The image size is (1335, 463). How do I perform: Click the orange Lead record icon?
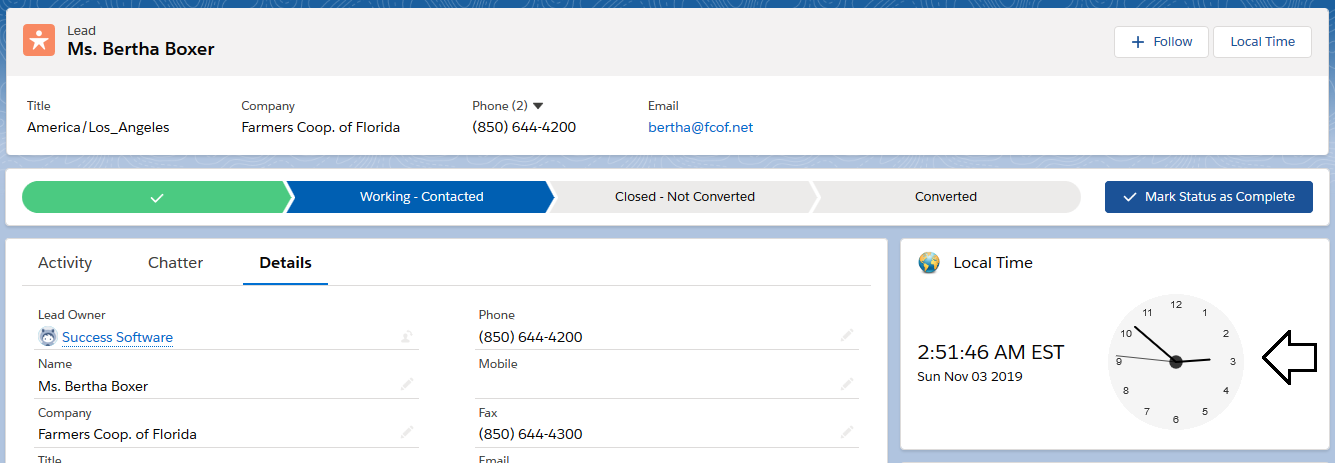tap(39, 40)
